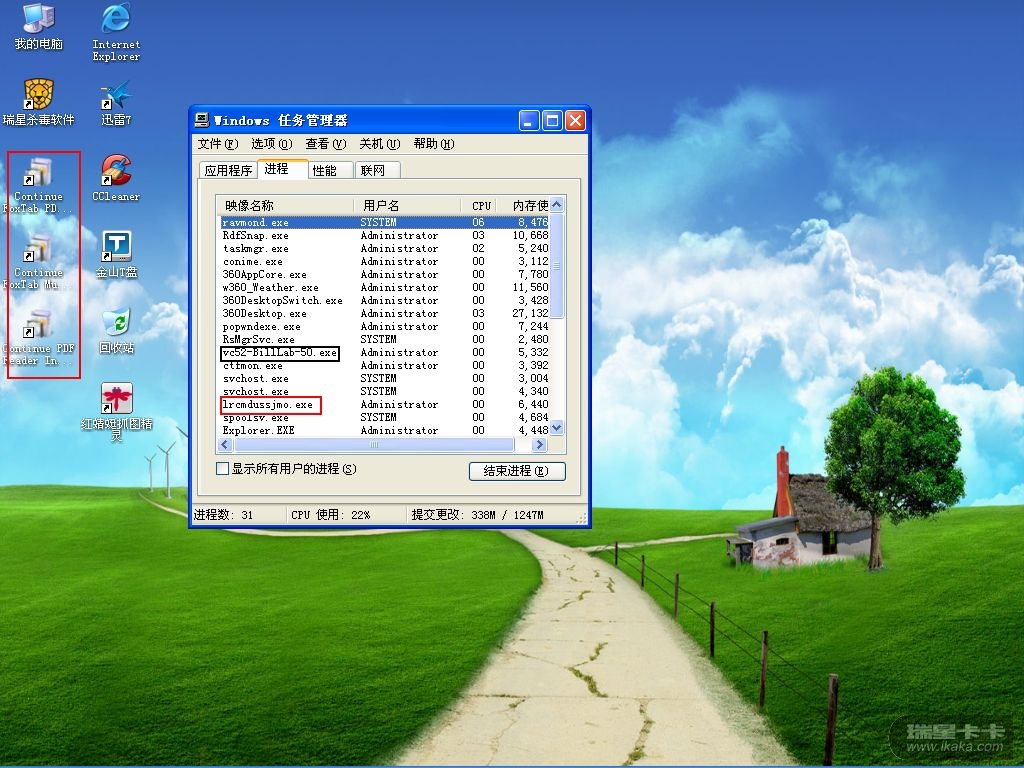Click the horizontal scrollbar thumb
The height and width of the screenshot is (768, 1024).
point(374,445)
